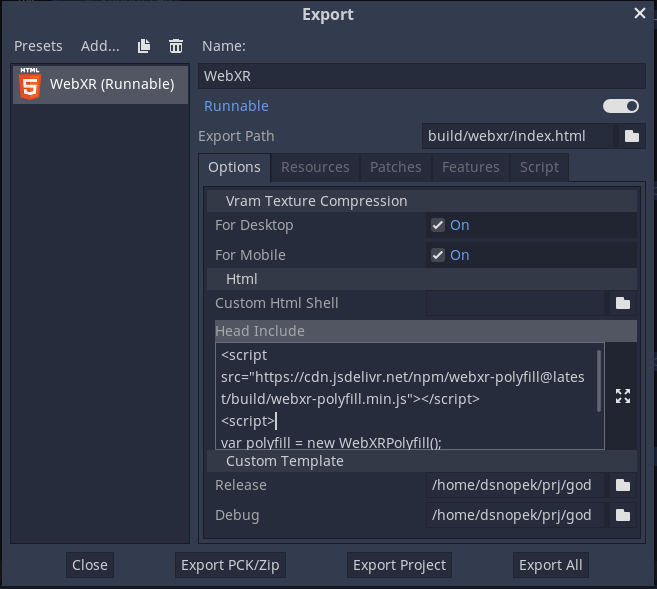Image resolution: width=657 pixels, height=589 pixels.
Task: Browse folder for Debug template
Action: pyautogui.click(x=623, y=515)
